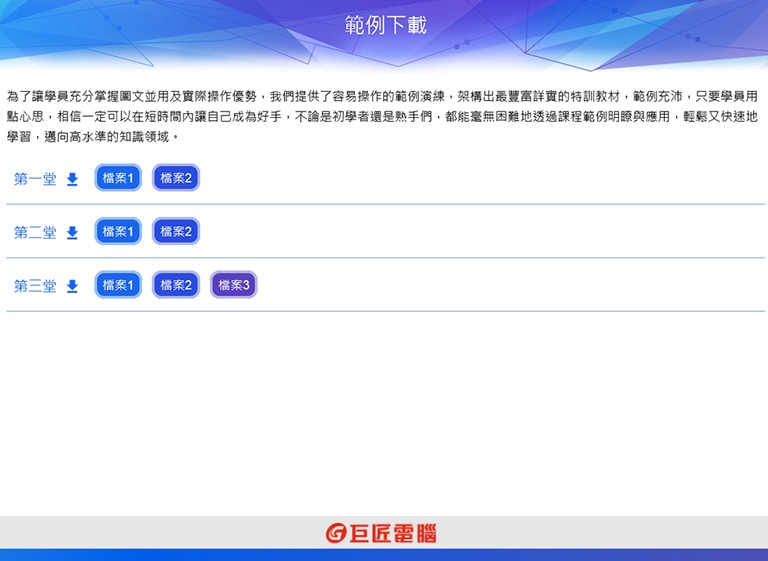This screenshot has width=768, height=561.
Task: Click the download icon beside 第一堂
Action: 72,179
